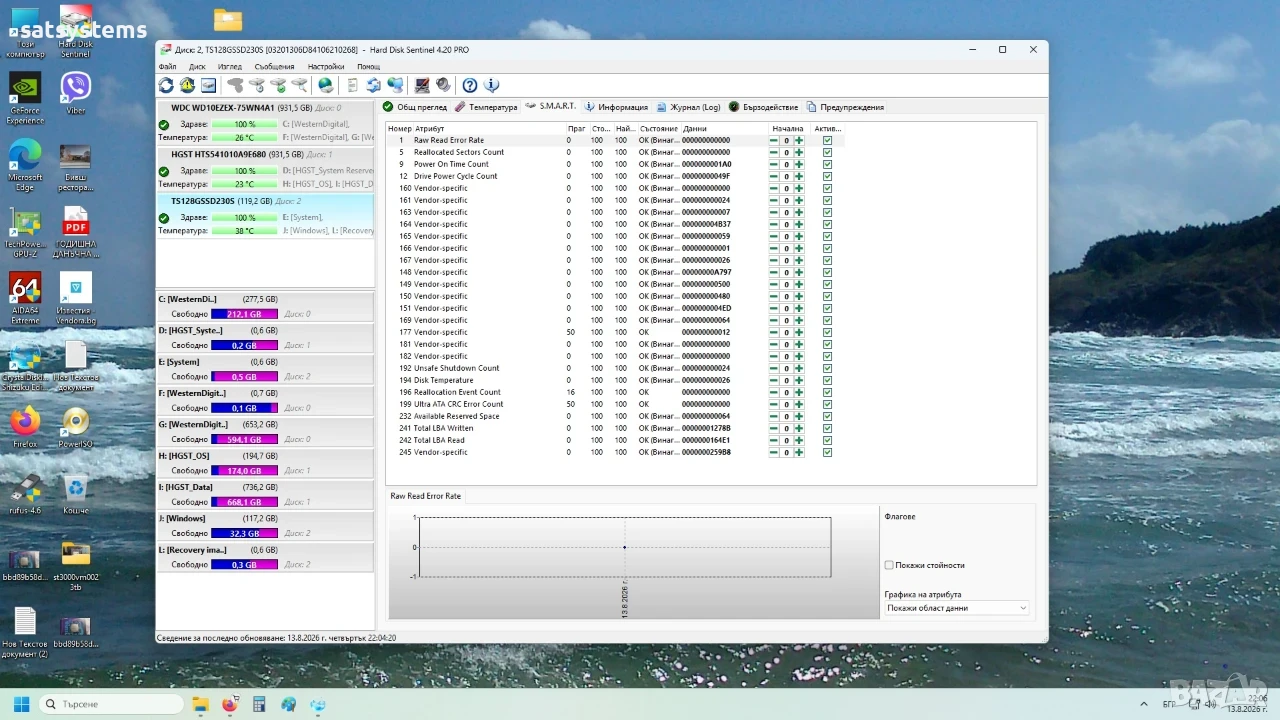Toggle checkbox for Disk Temperature attribute
Viewport: 1280px width, 720px height.
pos(827,380)
